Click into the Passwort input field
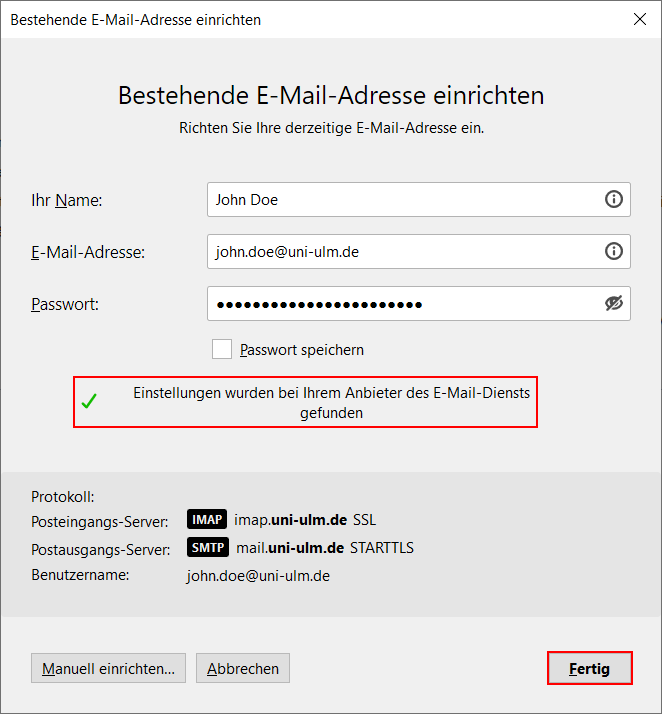Screen dimensions: 662x714 click(400, 304)
